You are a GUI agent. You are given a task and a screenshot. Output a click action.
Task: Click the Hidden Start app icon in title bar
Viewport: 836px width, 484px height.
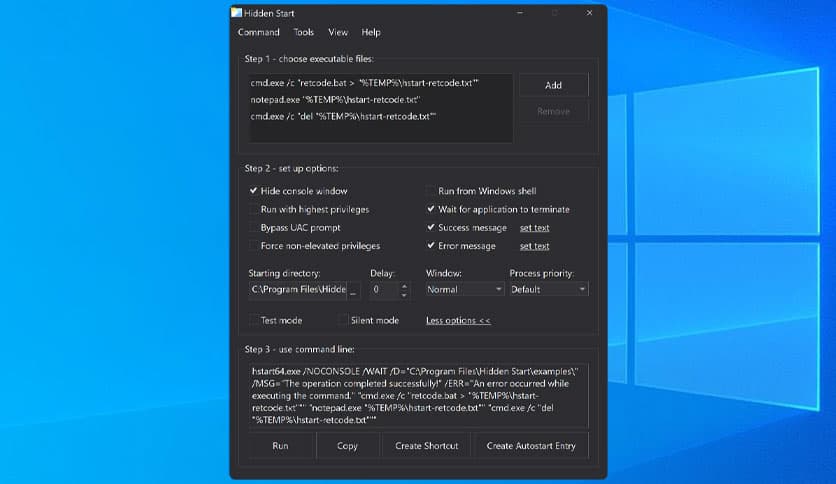point(236,13)
